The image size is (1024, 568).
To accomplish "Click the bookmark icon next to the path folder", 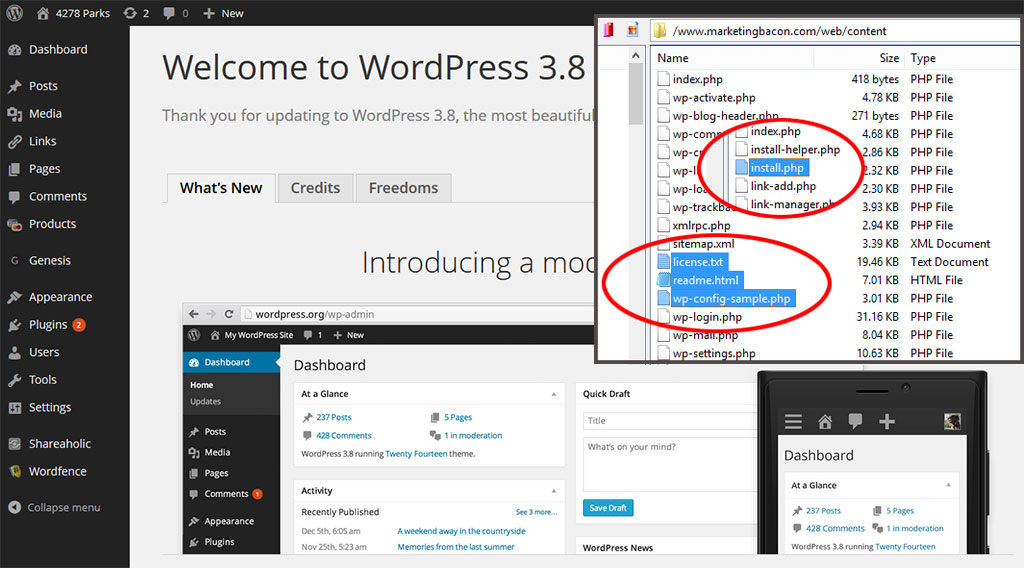I will coord(632,30).
